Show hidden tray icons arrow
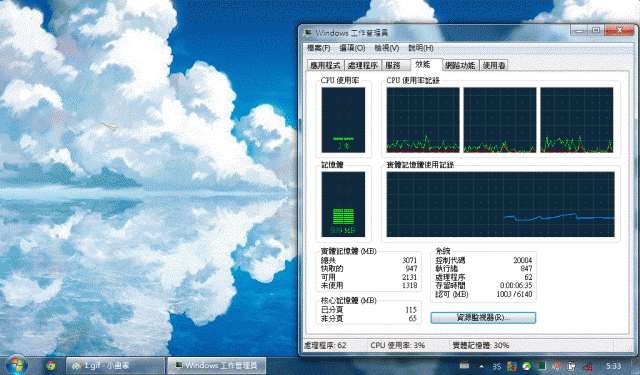Image resolution: width=640 pixels, height=375 pixels. pyautogui.click(x=481, y=366)
